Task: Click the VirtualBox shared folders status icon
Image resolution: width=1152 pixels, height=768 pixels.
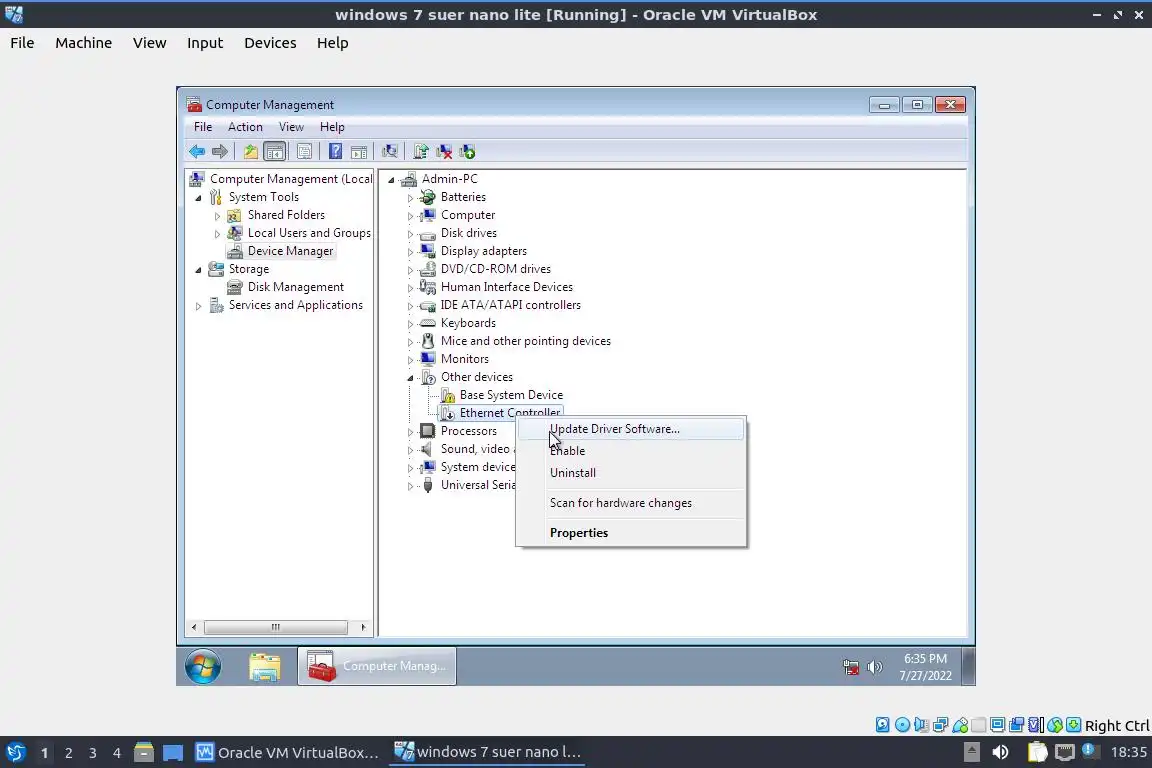Action: [x=979, y=725]
